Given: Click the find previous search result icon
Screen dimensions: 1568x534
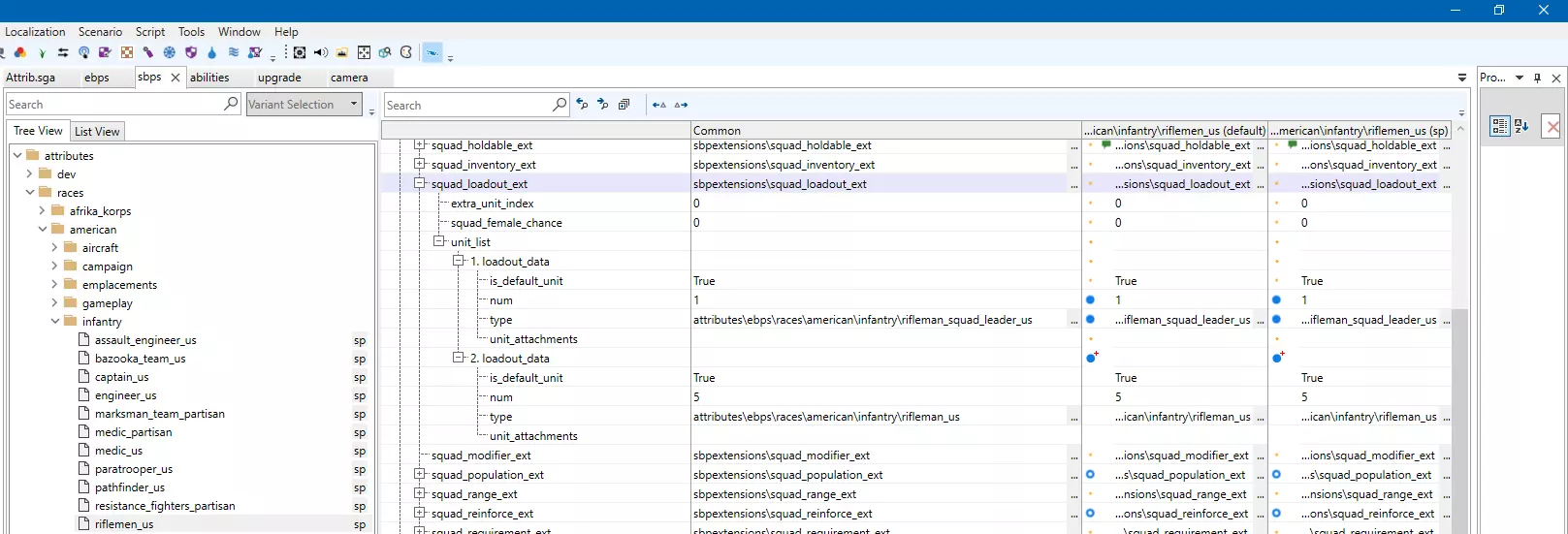Looking at the screenshot, I should (582, 105).
